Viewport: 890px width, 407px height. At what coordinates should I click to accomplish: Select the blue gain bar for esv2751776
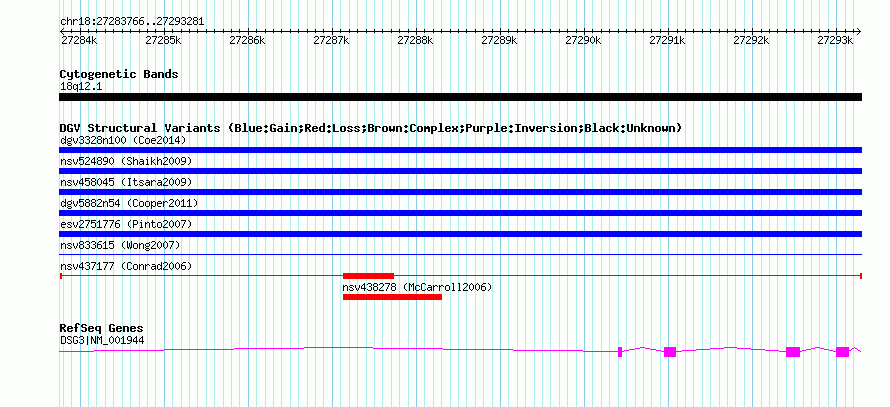coord(460,234)
